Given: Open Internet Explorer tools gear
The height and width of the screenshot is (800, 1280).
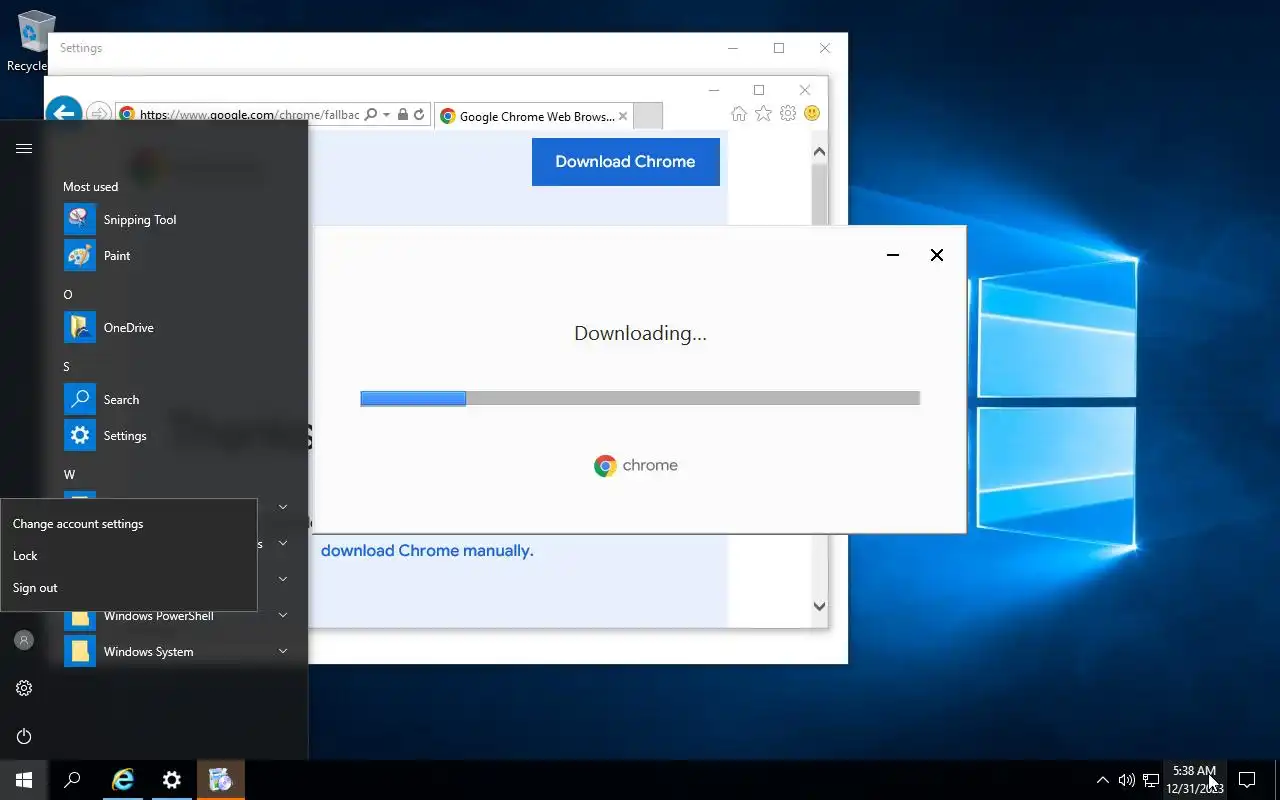Looking at the screenshot, I should (x=788, y=114).
